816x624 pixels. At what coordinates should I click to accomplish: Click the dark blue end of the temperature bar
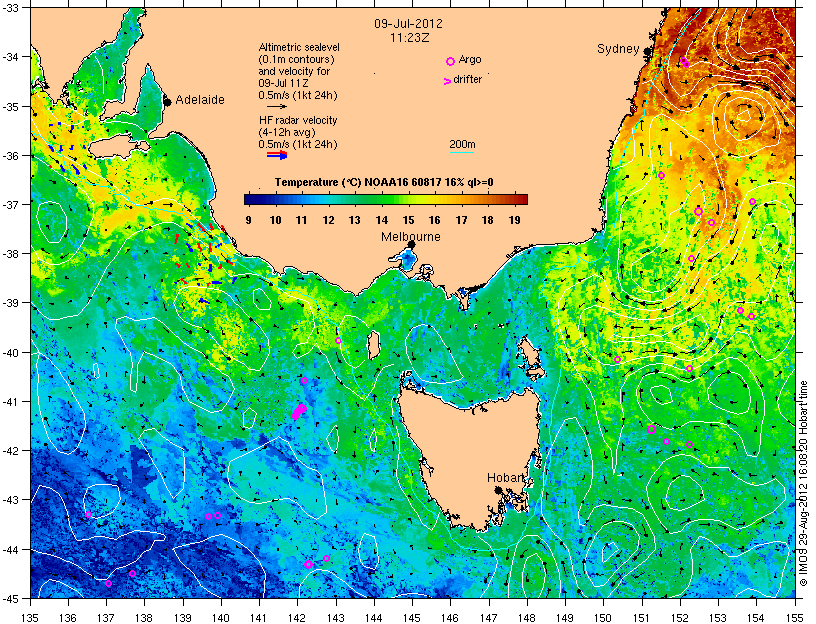(x=251, y=199)
